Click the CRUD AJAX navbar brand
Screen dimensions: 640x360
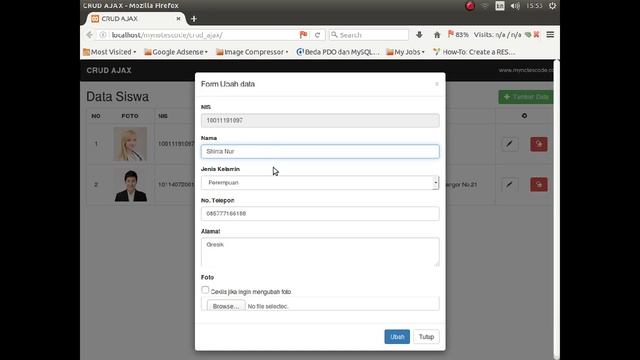pyautogui.click(x=109, y=70)
